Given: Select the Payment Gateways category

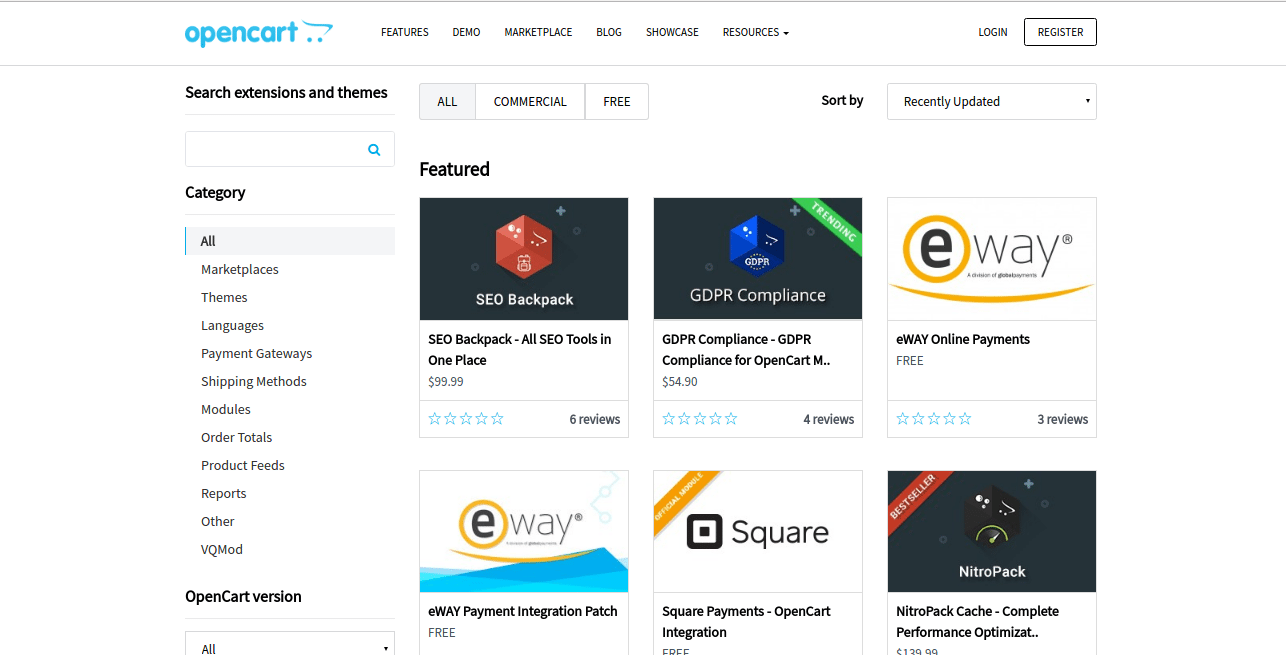Looking at the screenshot, I should (256, 353).
